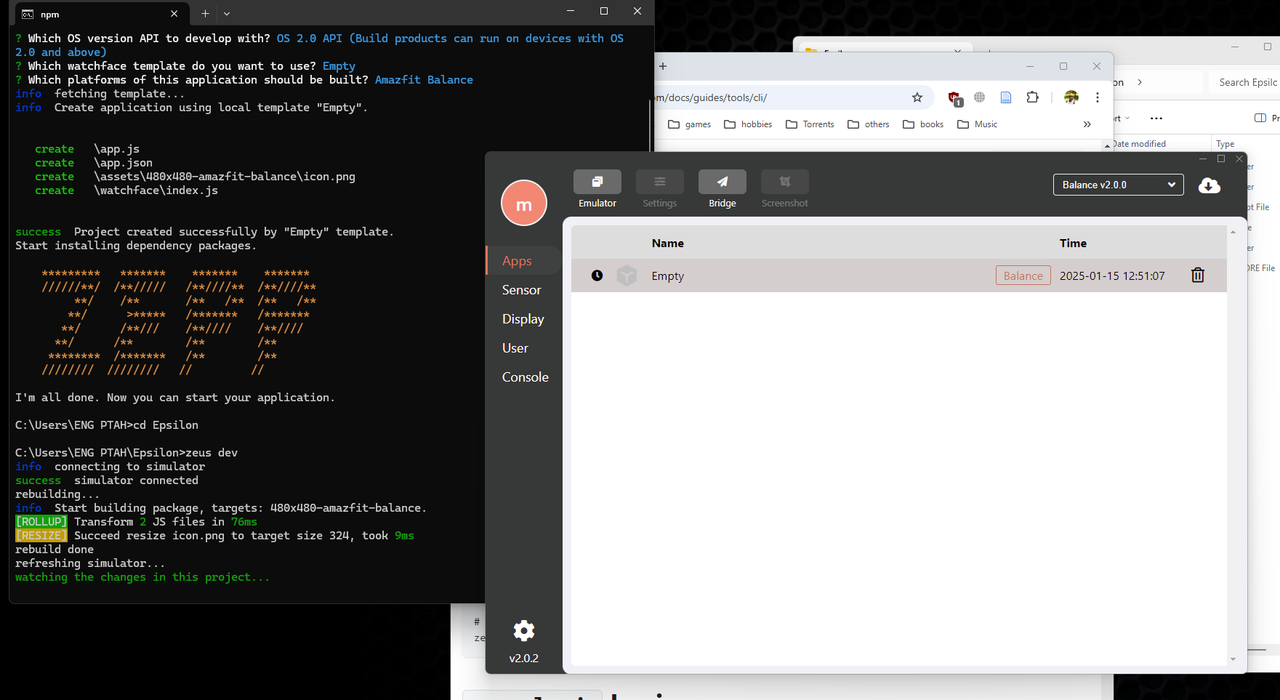This screenshot has width=1280, height=700.
Task: Open the Music bookmark folder
Action: click(977, 124)
